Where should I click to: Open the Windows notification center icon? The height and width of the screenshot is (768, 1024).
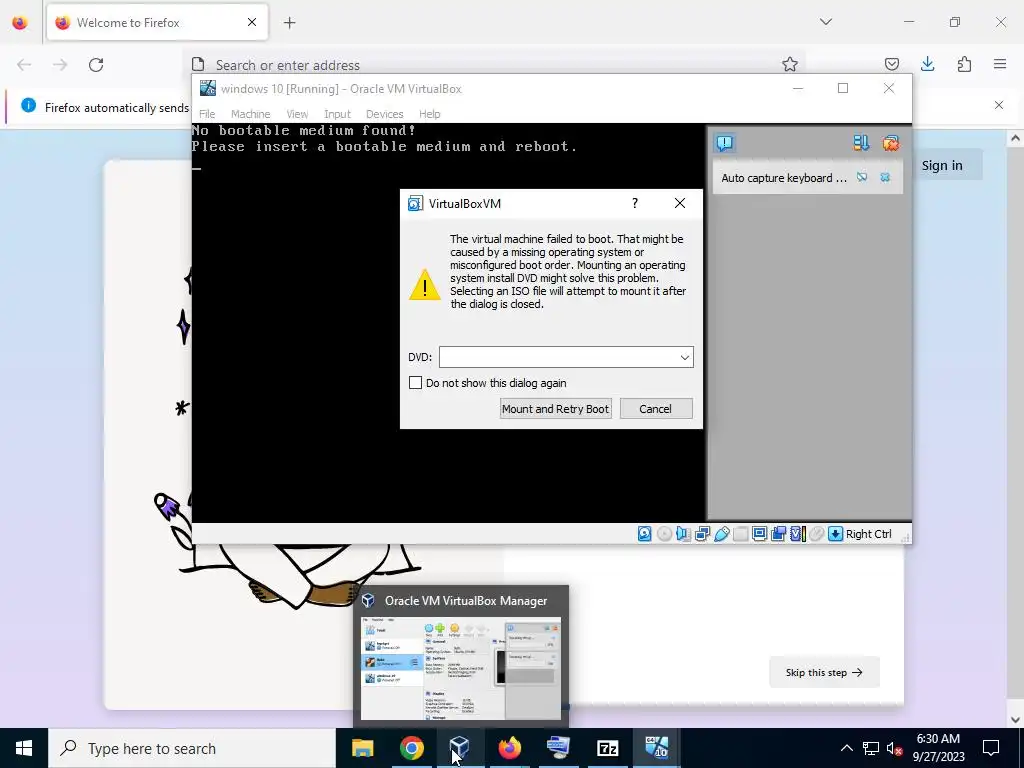click(991, 748)
